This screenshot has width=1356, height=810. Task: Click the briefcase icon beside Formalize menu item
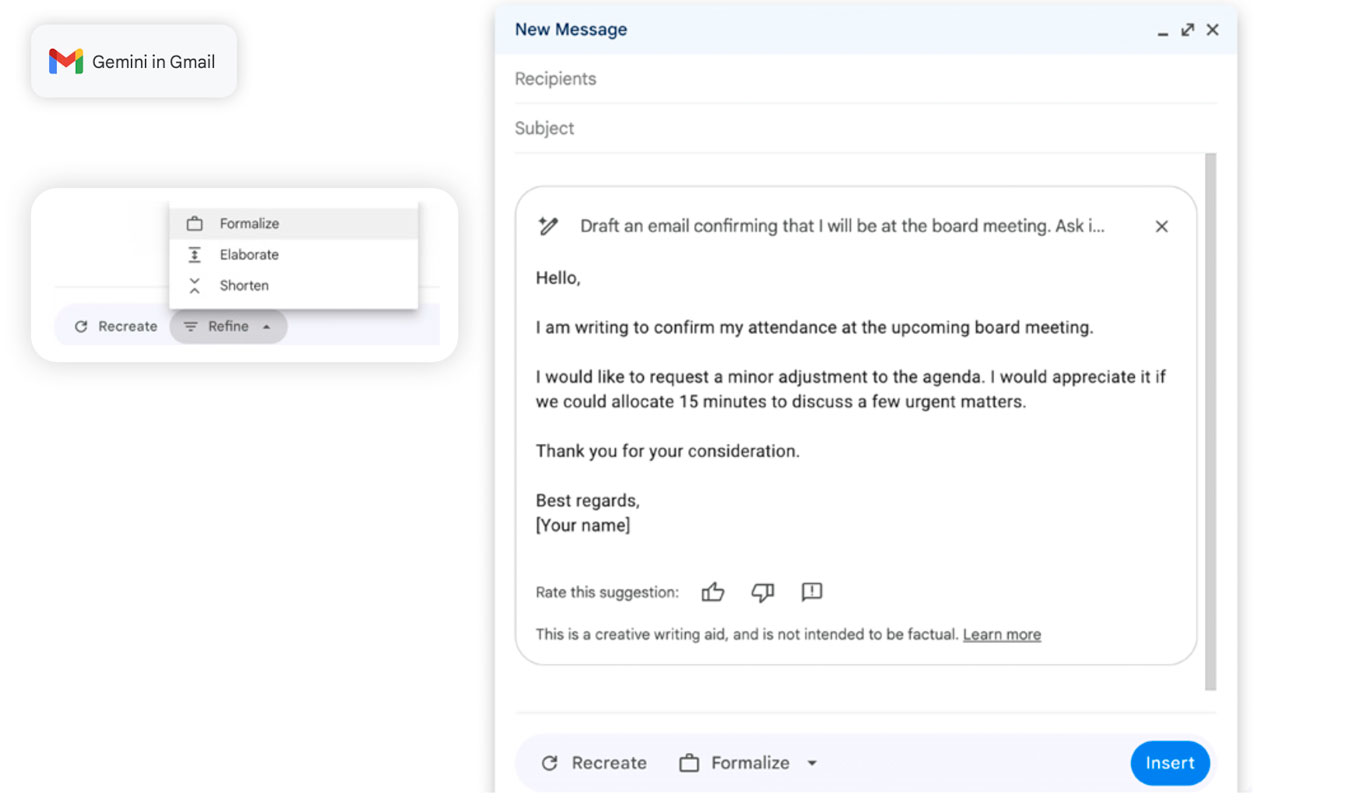point(195,224)
